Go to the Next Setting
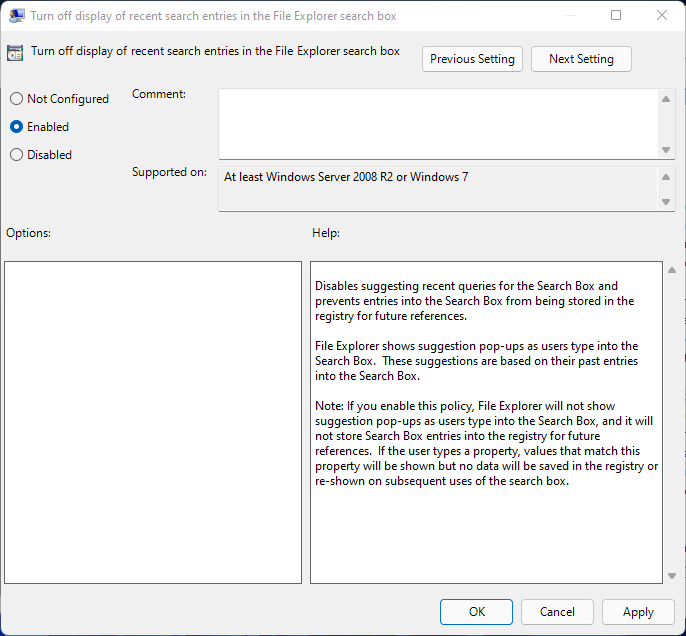This screenshot has width=686, height=636. (x=581, y=59)
